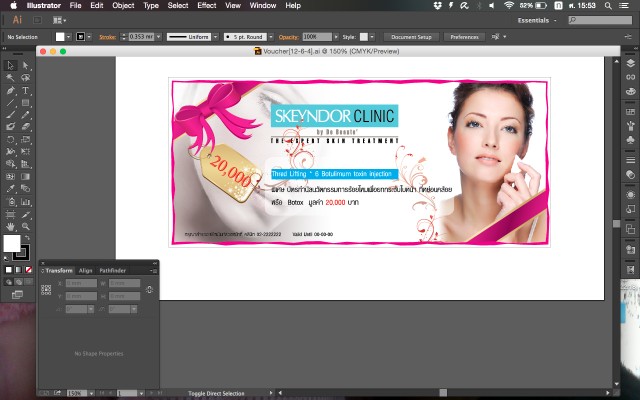Screen dimensions: 640x400
Task: Open the stroke color dropdown in control bar
Action: pos(89,37)
